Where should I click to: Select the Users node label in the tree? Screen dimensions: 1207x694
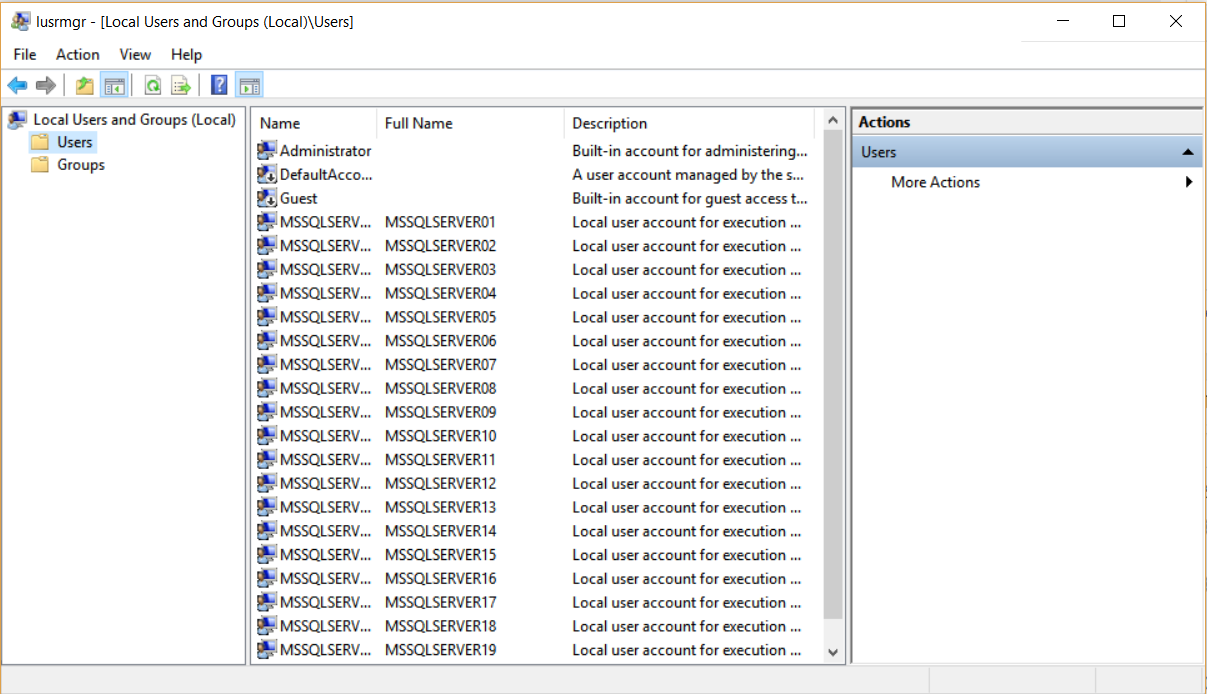(x=75, y=142)
